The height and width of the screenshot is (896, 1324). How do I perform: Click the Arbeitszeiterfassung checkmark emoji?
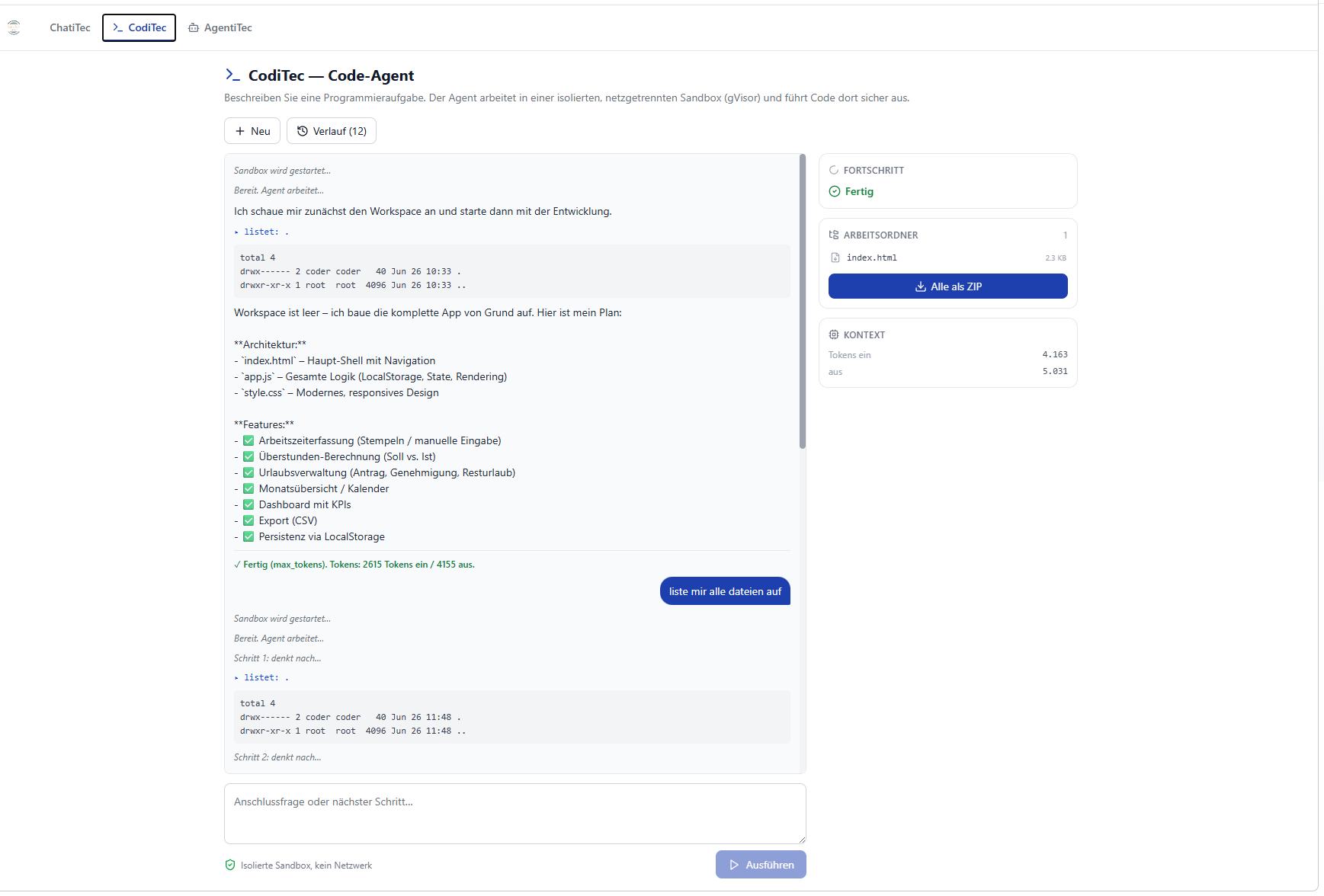point(248,440)
